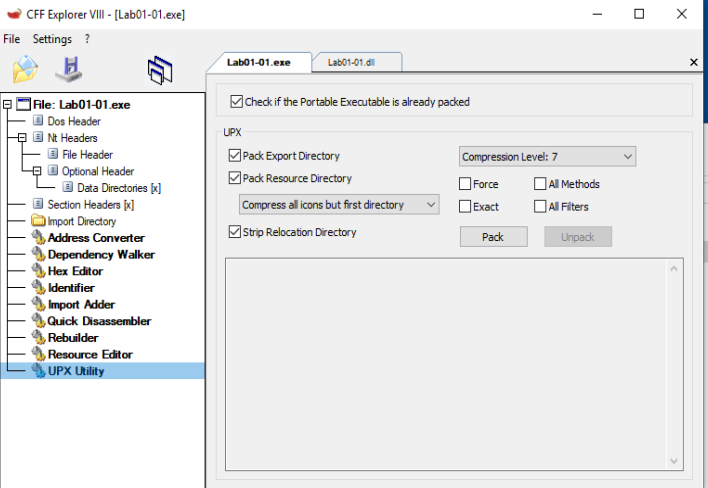
Task: Select the Dos Header tree item
Action: tap(74, 121)
